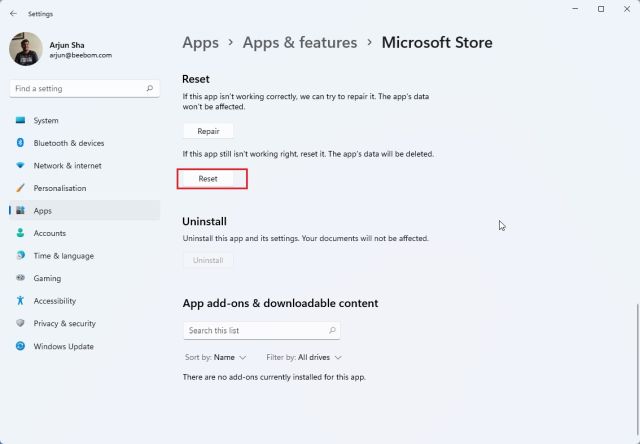
Task: Open Accessibility settings
Action: point(84,301)
